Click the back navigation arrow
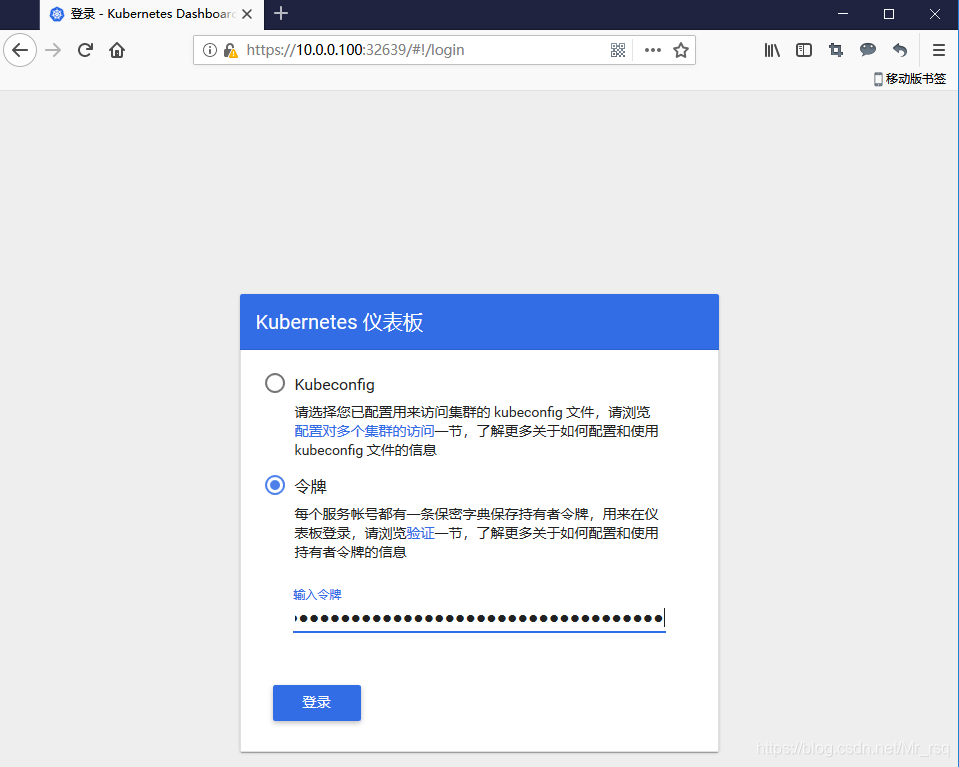959x767 pixels. [x=20, y=50]
